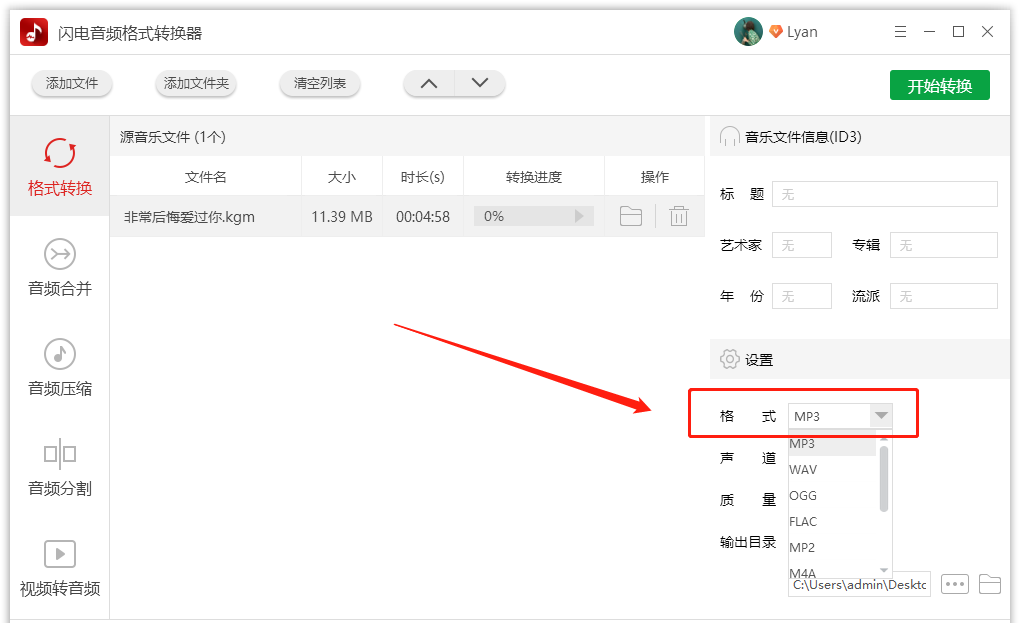Move selected file down with arrow

480,83
